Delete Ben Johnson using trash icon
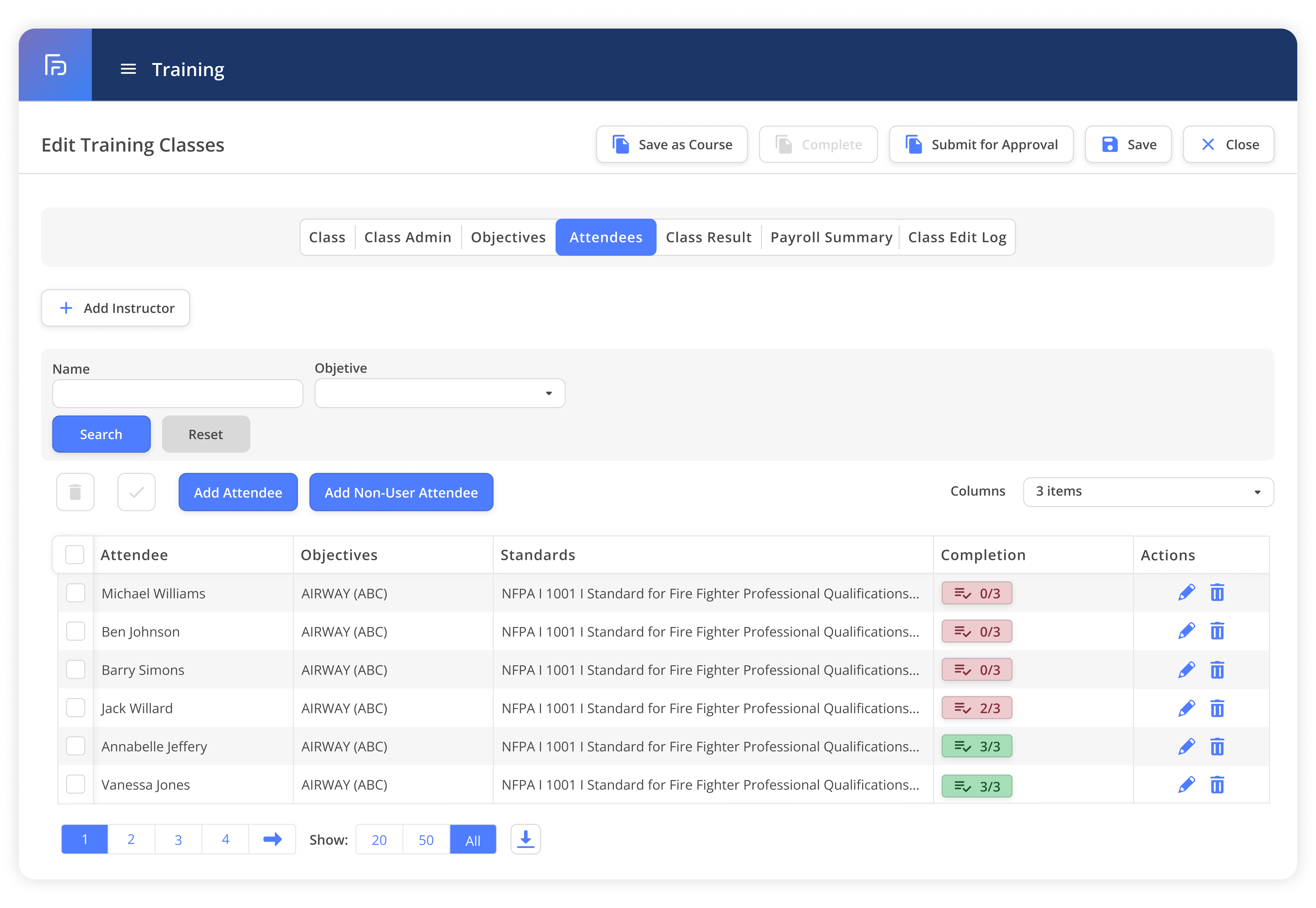 click(1217, 631)
